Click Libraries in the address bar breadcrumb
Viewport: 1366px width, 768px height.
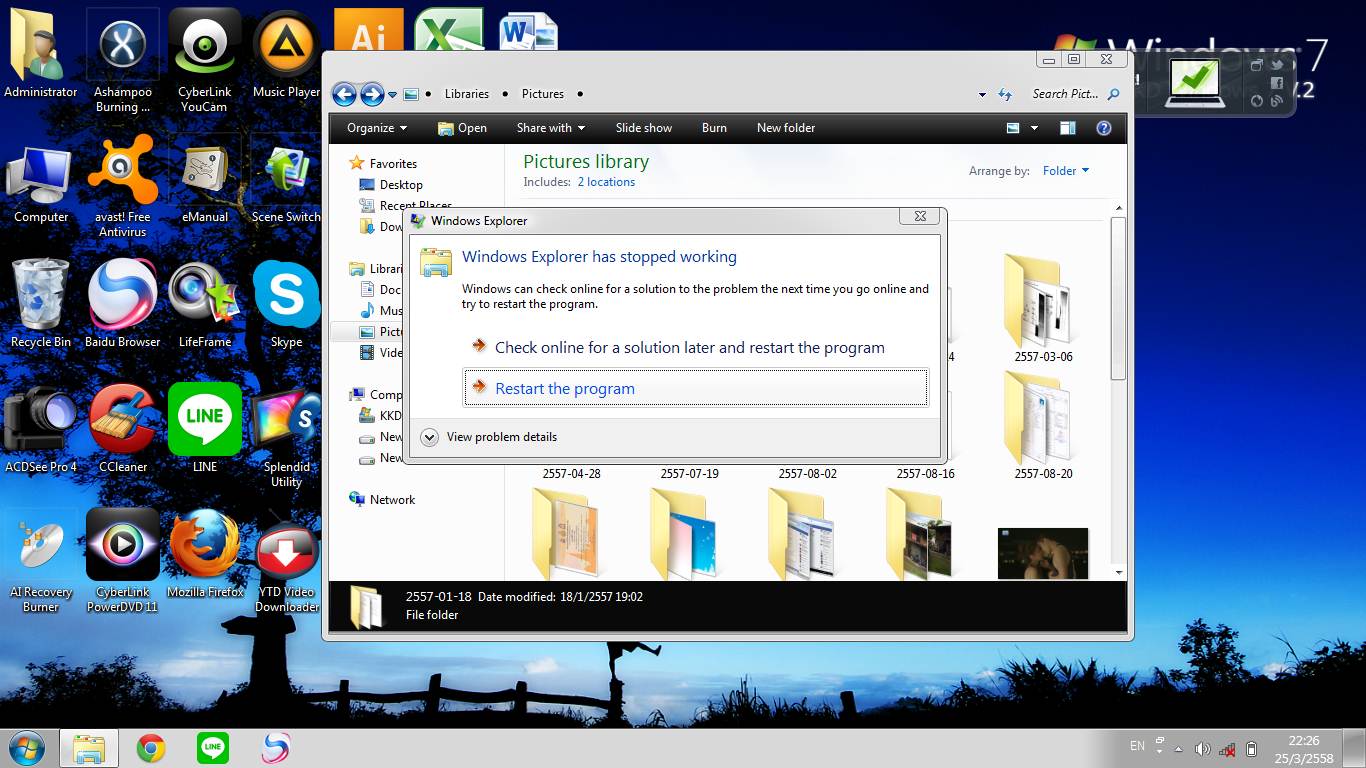tap(467, 94)
